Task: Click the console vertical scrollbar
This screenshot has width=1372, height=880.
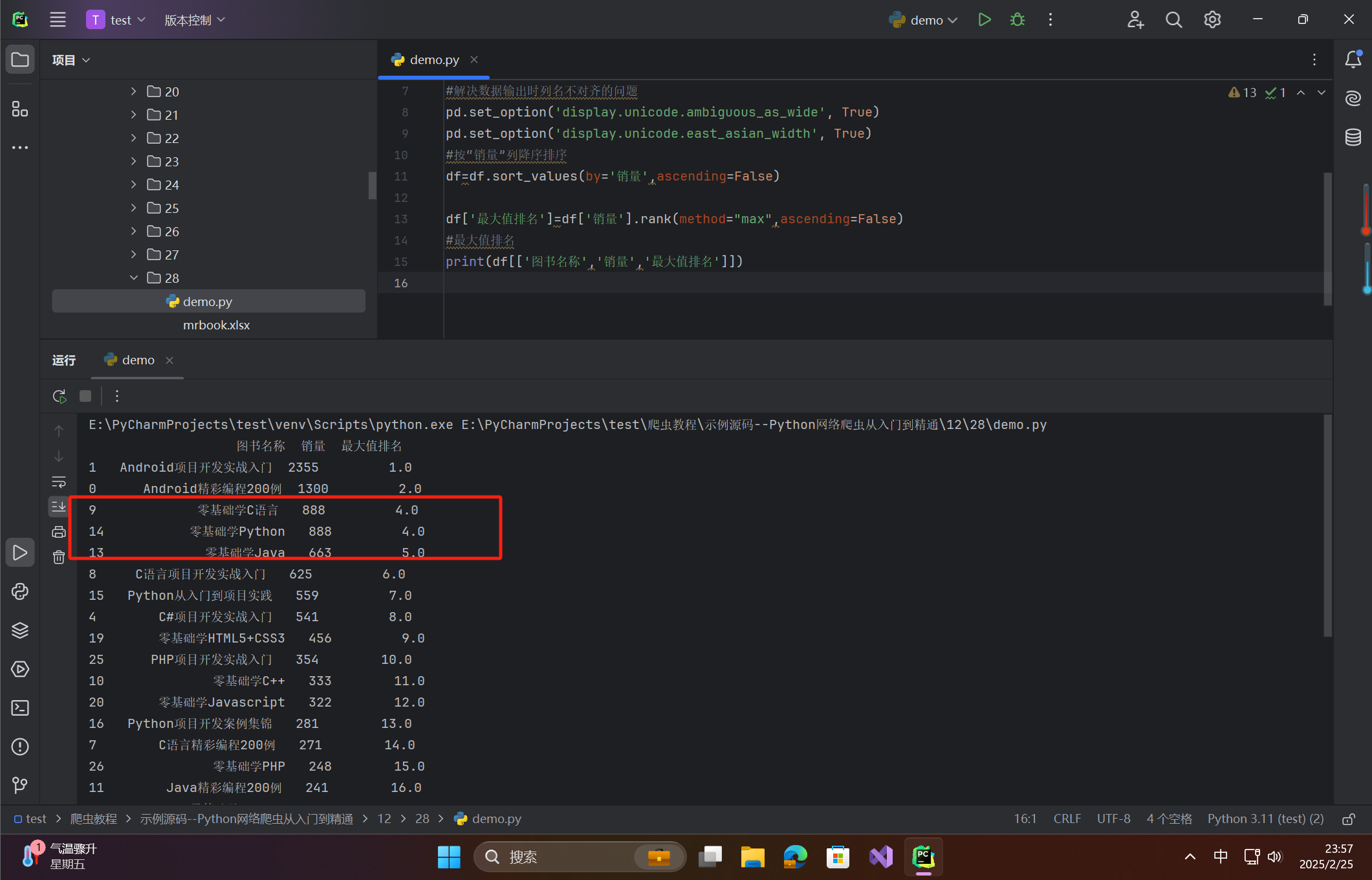Action: (1327, 525)
